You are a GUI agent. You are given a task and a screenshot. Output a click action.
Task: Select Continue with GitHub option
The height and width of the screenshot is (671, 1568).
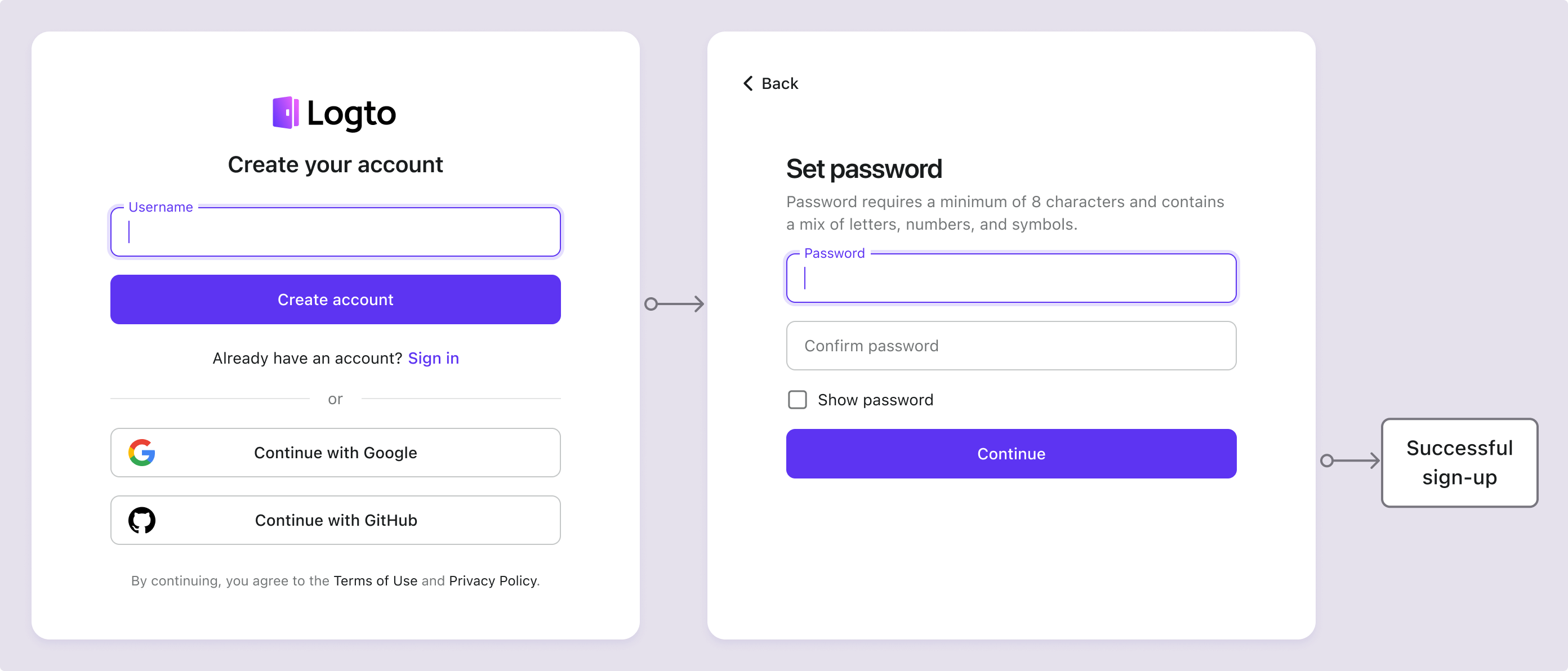click(x=335, y=519)
